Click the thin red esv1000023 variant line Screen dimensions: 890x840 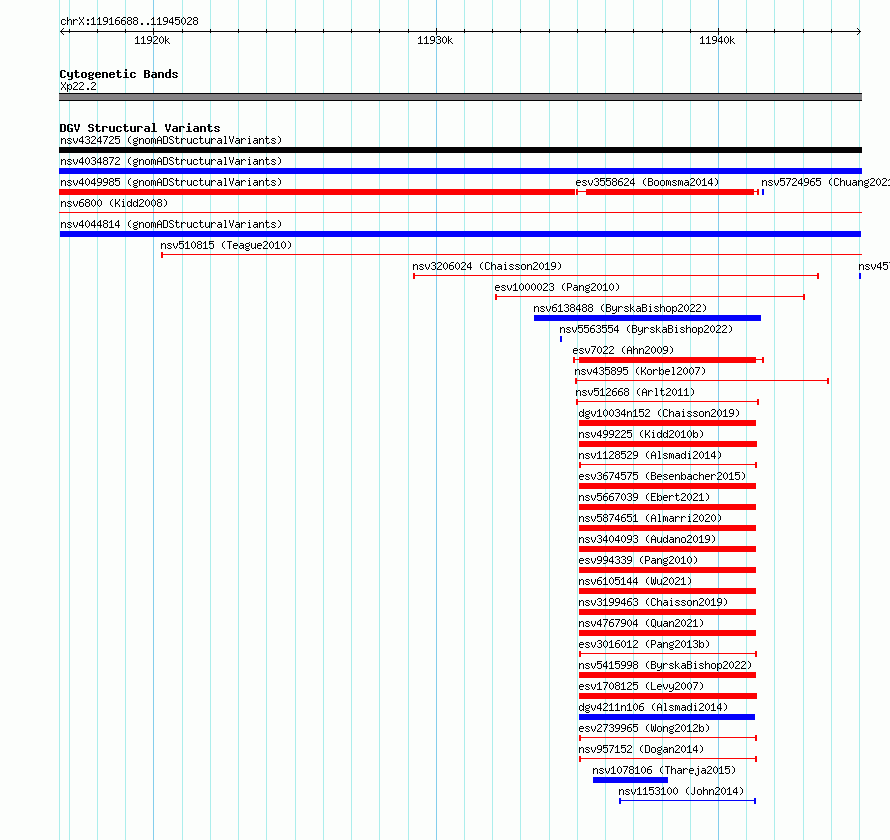[x=650, y=297]
